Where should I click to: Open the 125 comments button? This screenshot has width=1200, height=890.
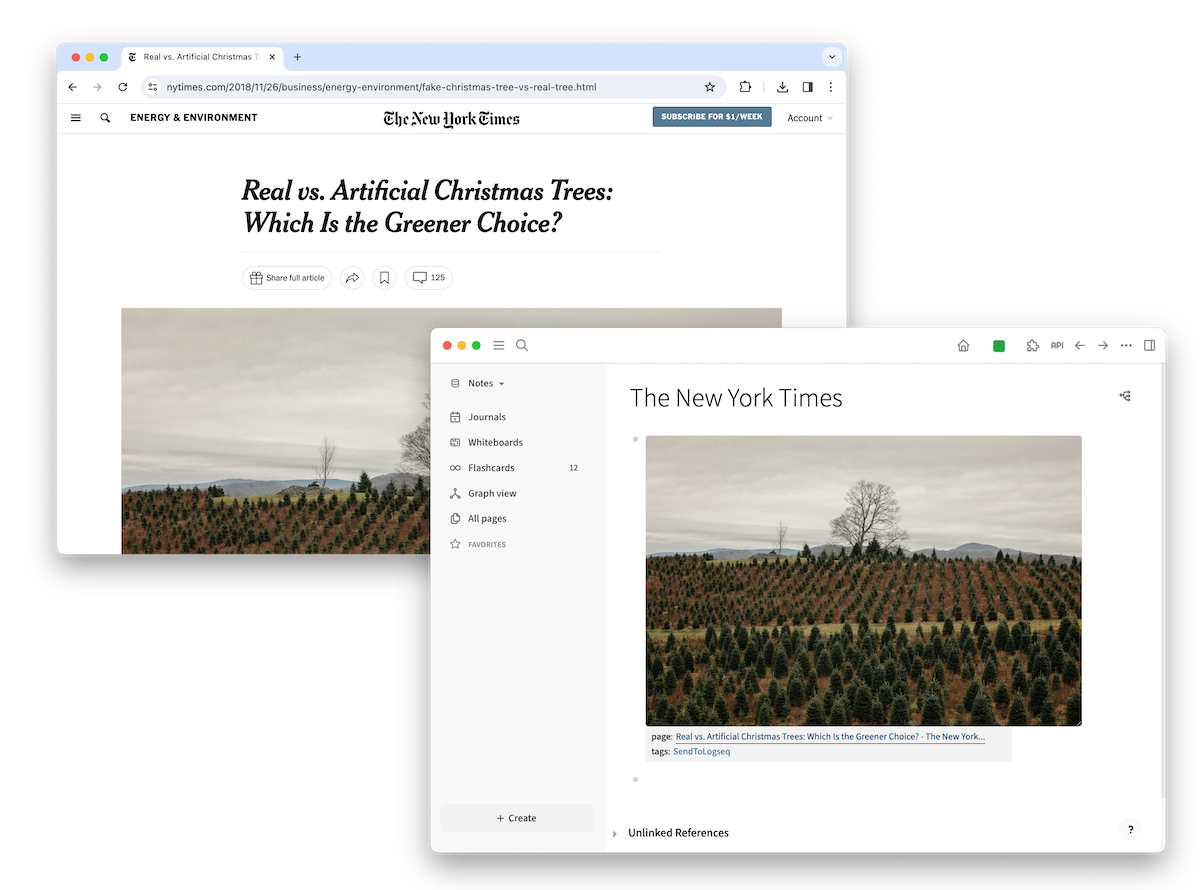tap(429, 278)
